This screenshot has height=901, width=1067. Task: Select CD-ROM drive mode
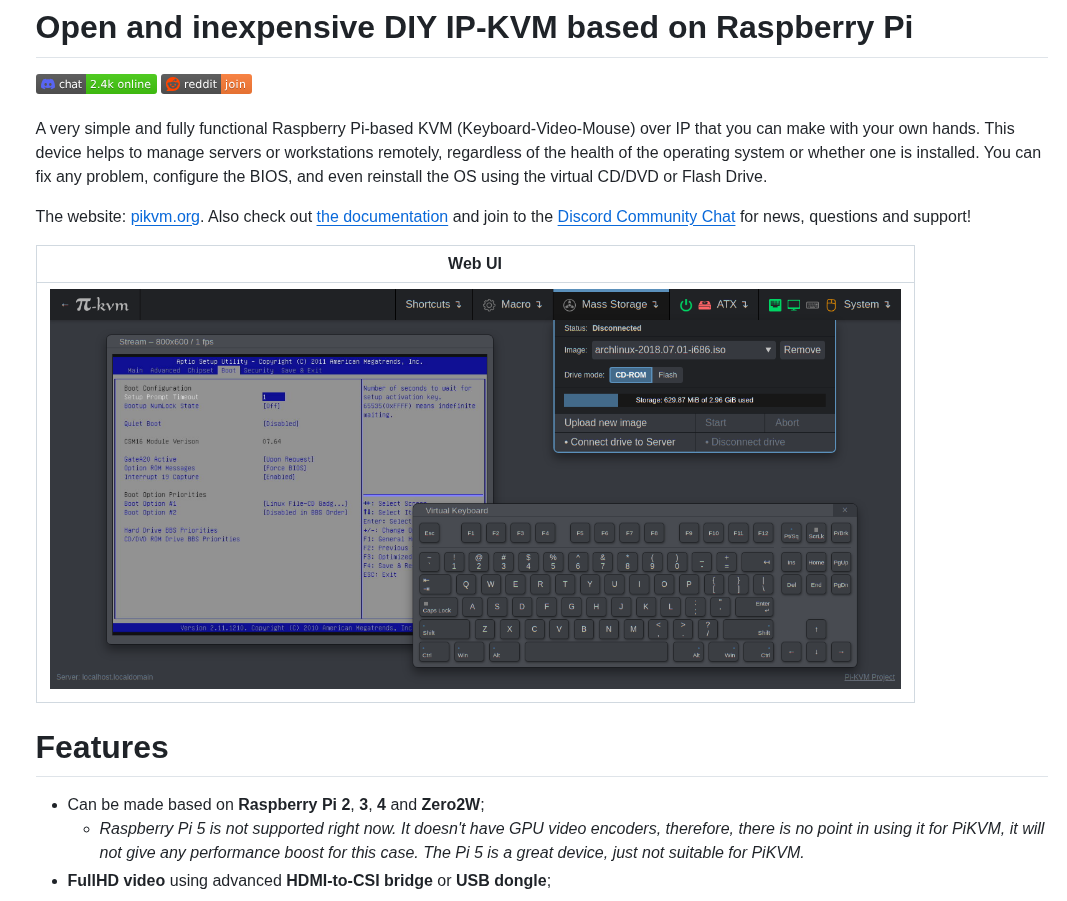click(631, 375)
